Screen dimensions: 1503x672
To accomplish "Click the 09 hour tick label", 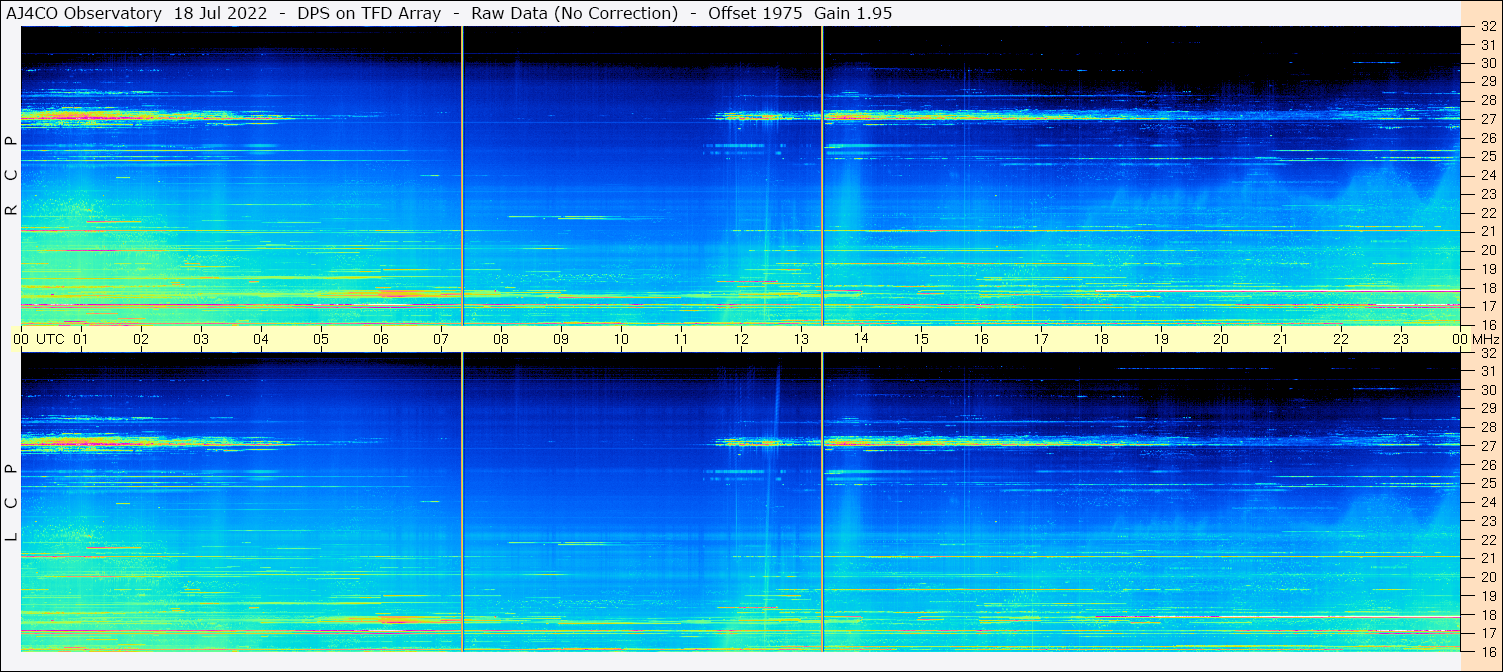I will (561, 339).
